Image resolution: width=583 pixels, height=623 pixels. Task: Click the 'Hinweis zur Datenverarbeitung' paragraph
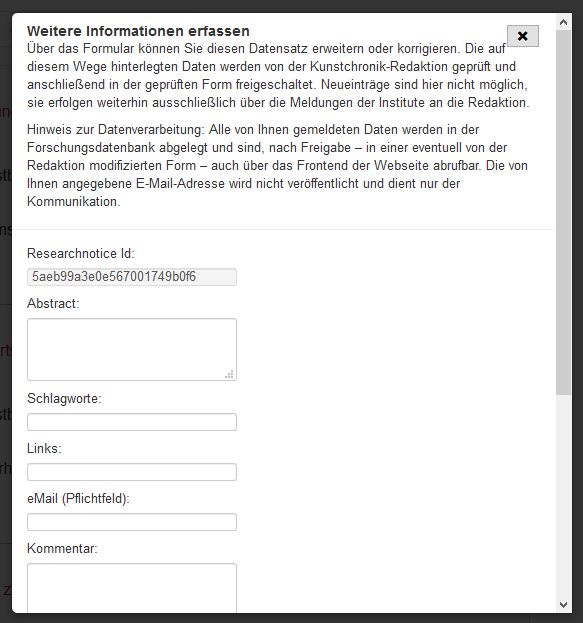[x=277, y=165]
